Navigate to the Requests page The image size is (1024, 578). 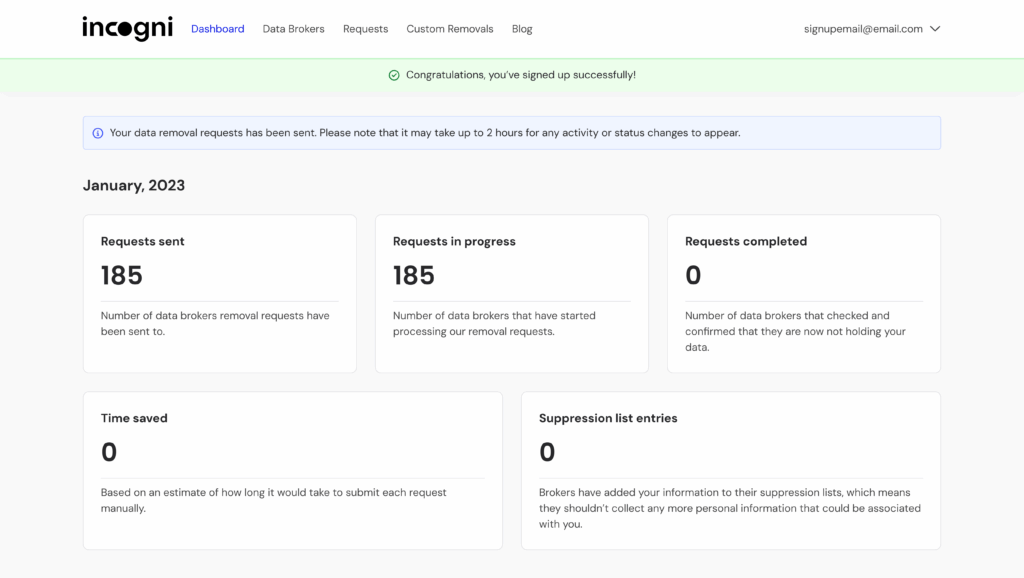pyautogui.click(x=365, y=29)
